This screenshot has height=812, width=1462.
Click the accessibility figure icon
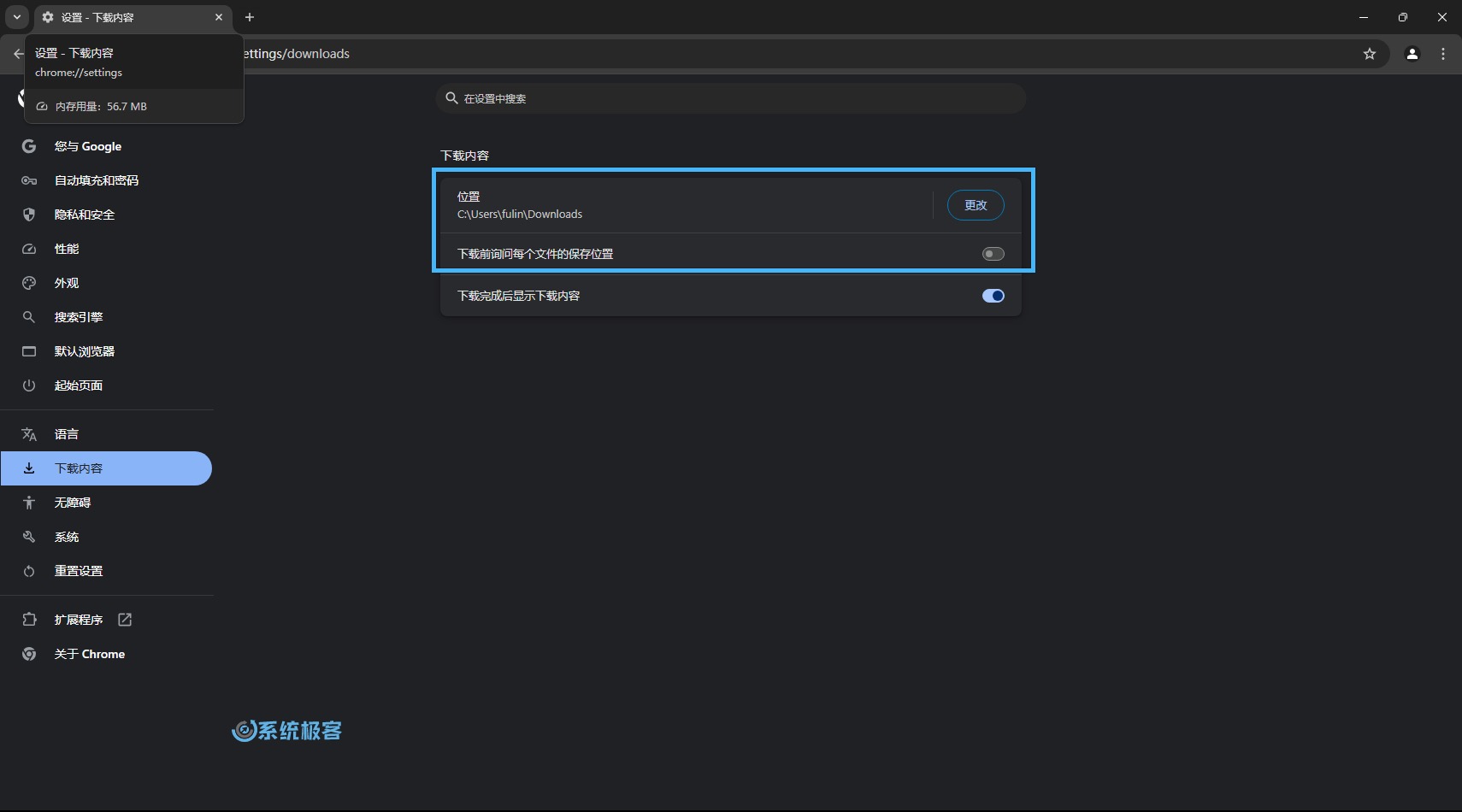(x=29, y=503)
